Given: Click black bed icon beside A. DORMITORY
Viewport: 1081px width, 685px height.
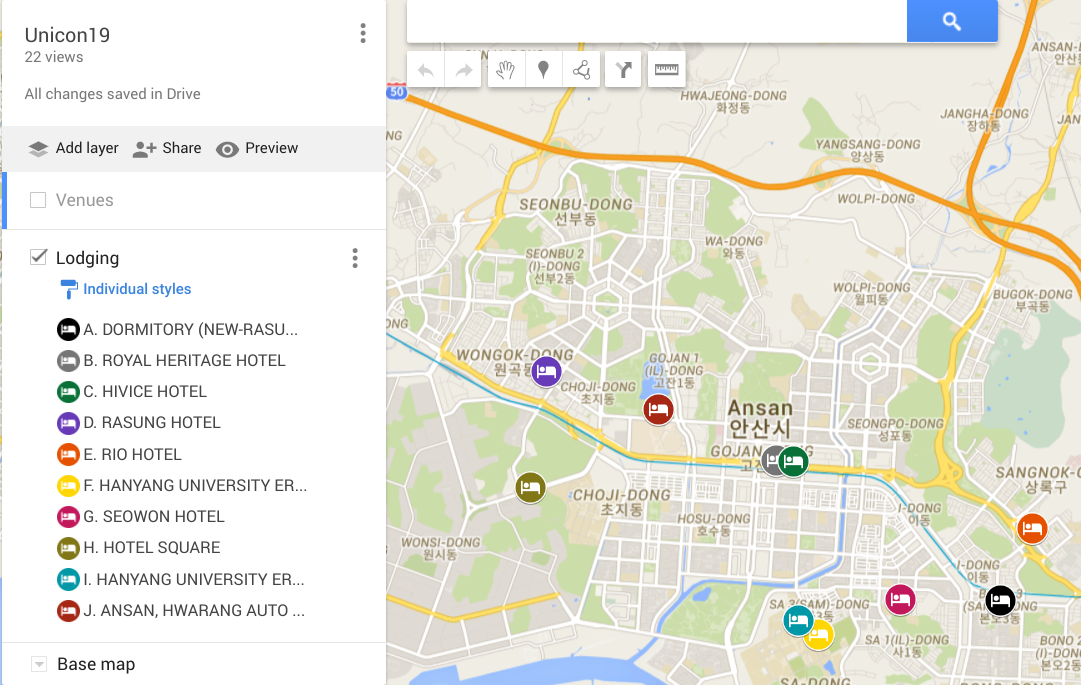Looking at the screenshot, I should click(68, 329).
